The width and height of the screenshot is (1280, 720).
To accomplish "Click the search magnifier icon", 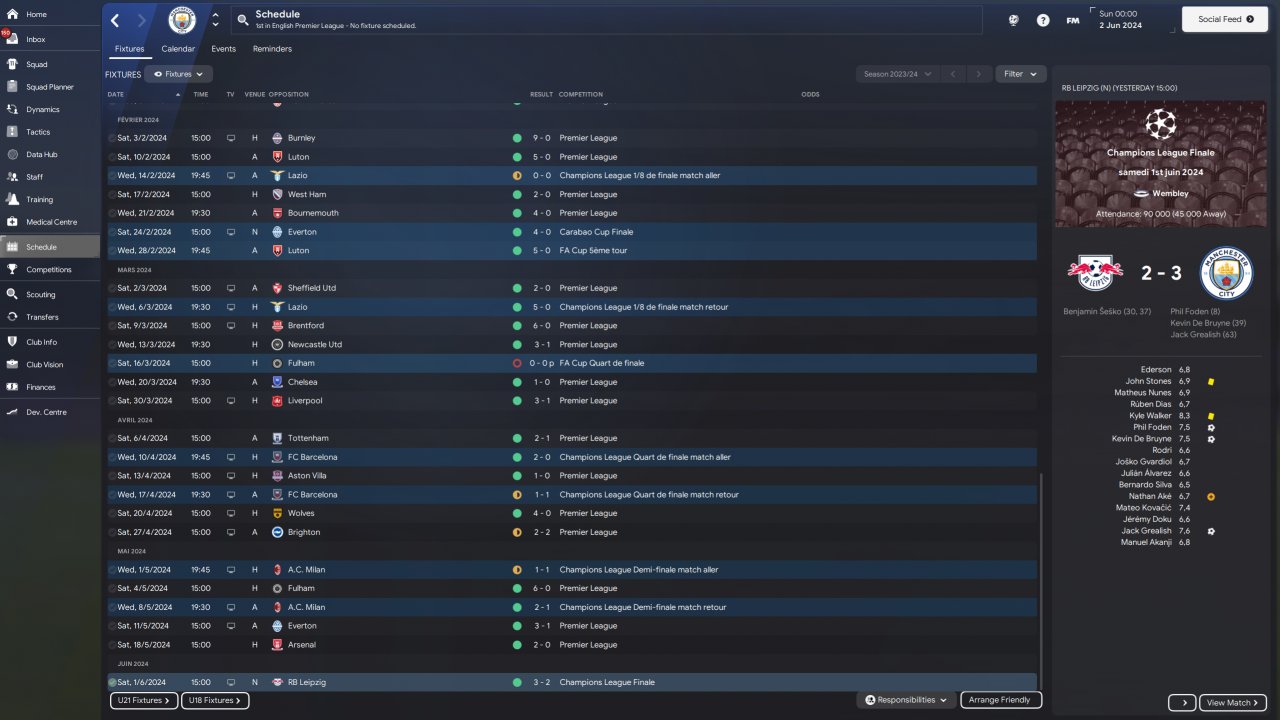I will (x=243, y=19).
